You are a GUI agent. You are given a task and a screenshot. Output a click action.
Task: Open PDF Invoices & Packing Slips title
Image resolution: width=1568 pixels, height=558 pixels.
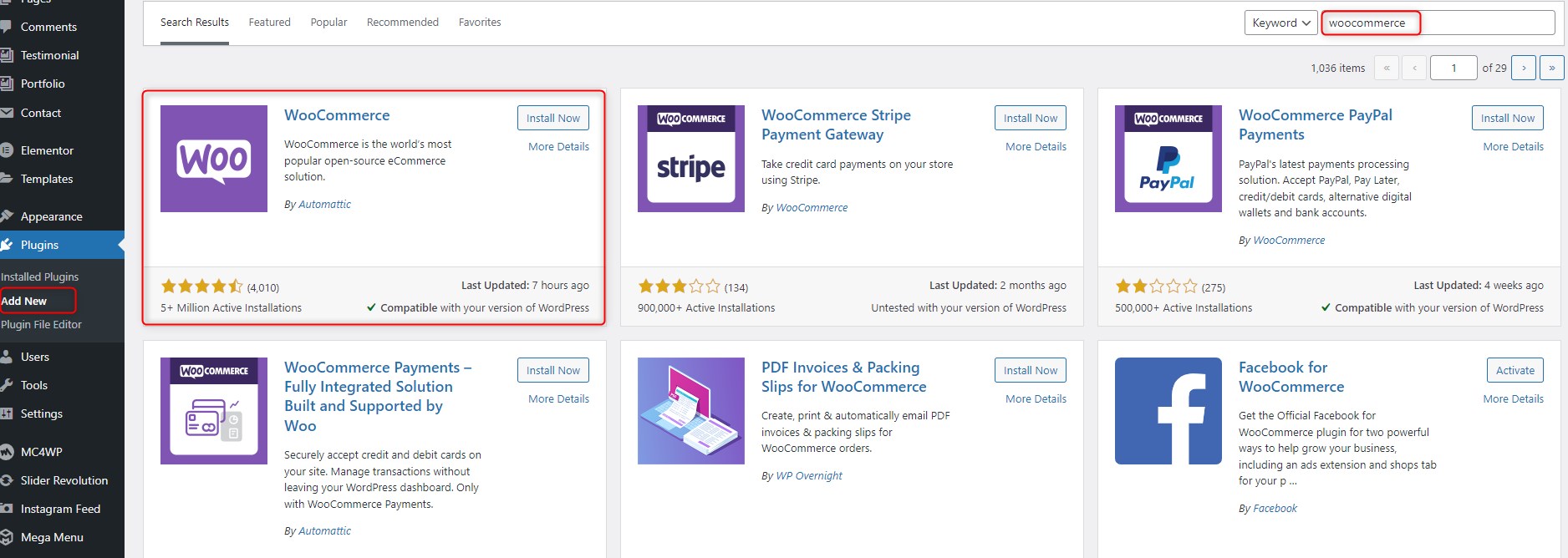[x=844, y=377]
